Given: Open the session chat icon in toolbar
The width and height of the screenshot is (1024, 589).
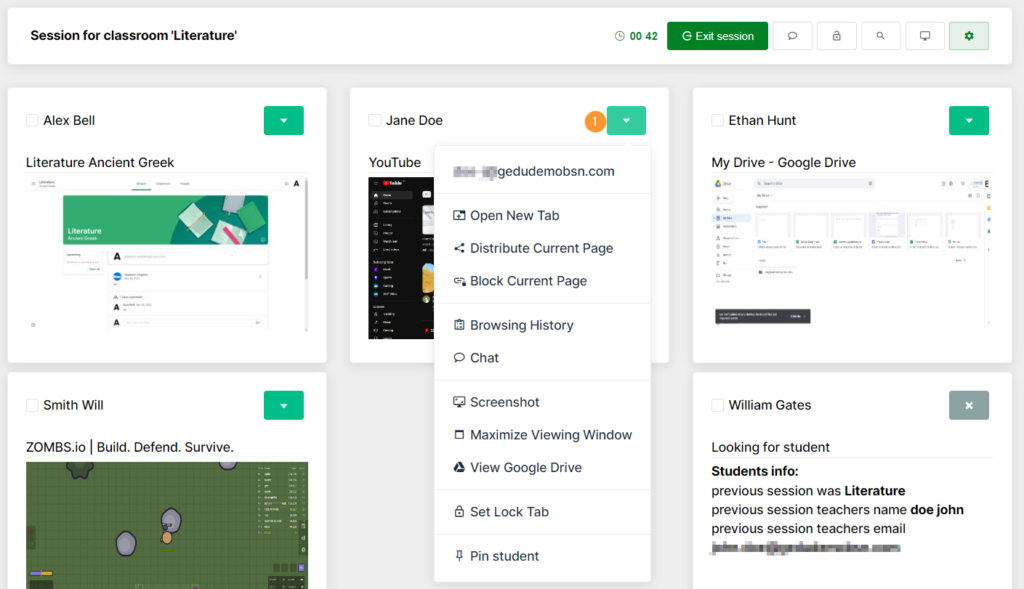Looking at the screenshot, I should (792, 35).
